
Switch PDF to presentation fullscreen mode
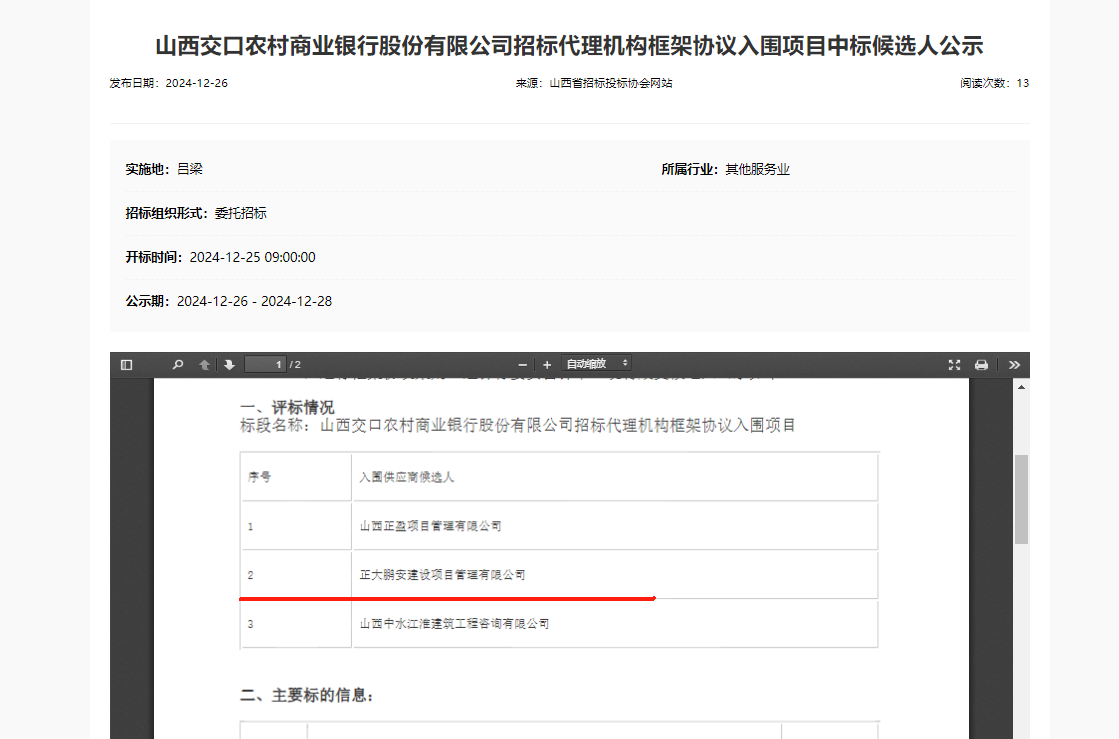[x=954, y=365]
